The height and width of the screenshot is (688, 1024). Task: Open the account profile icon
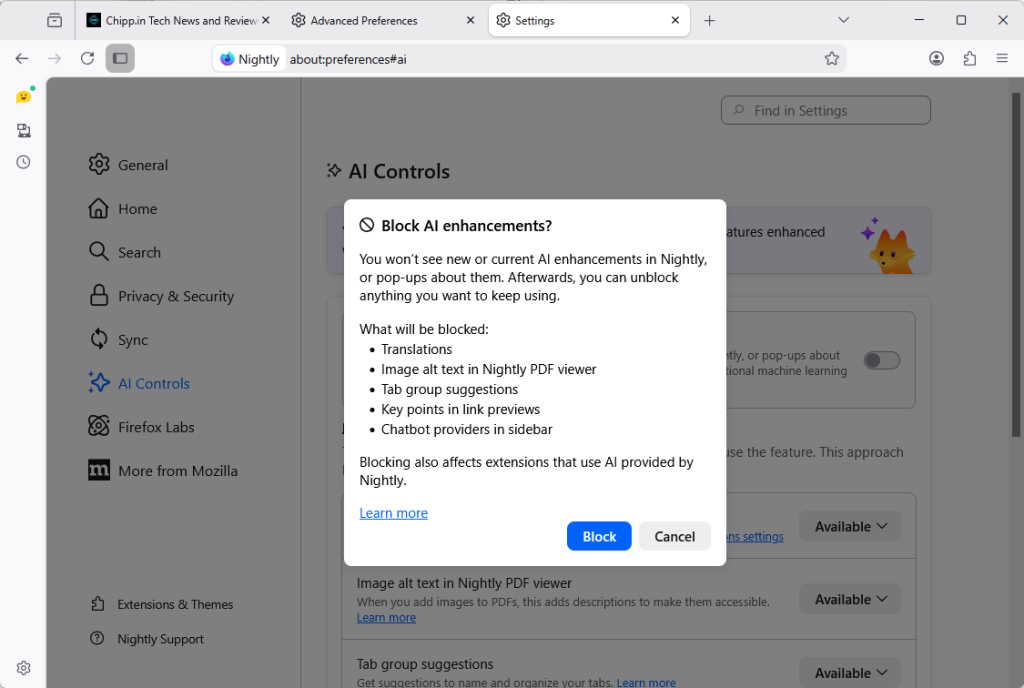click(936, 59)
